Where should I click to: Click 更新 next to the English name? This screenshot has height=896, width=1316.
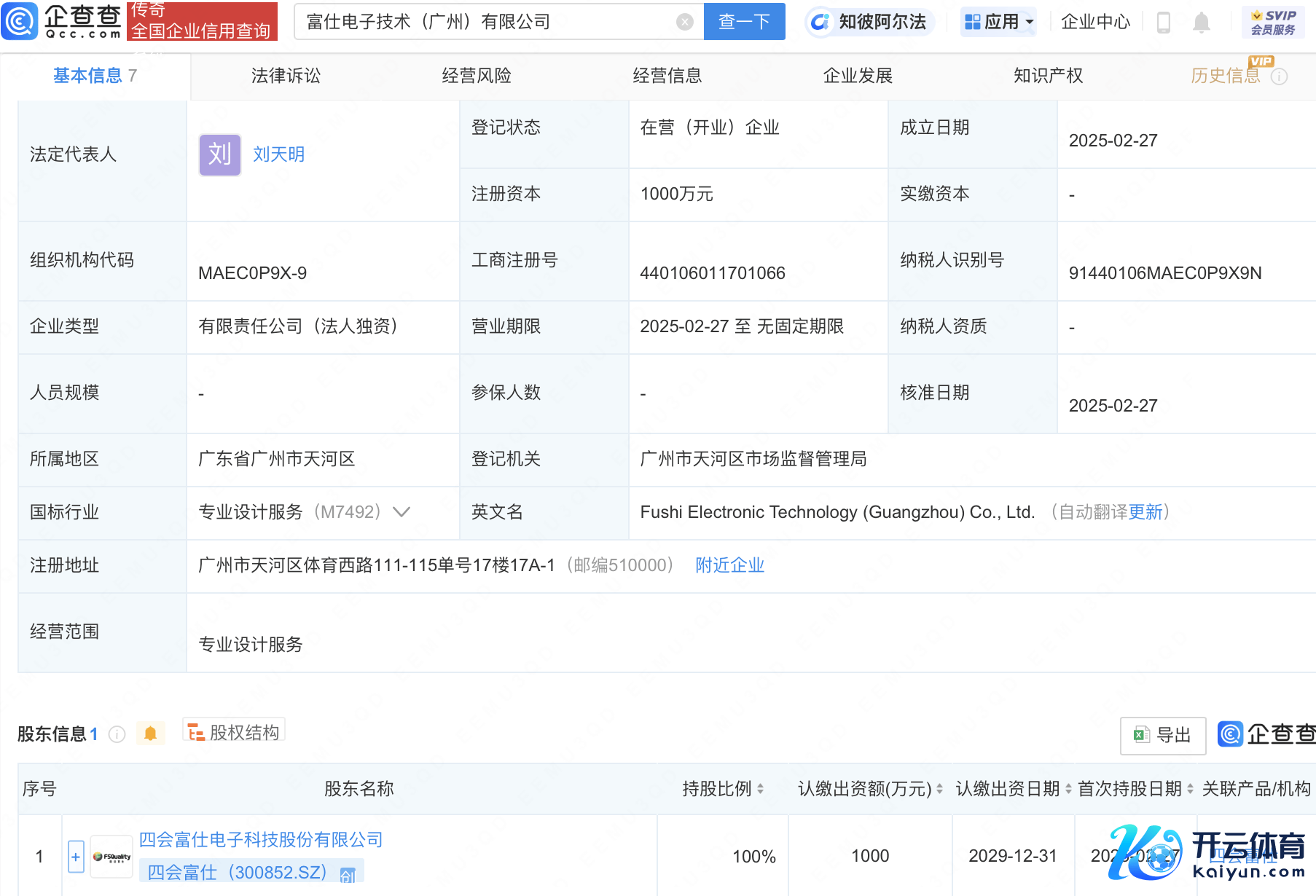click(1145, 512)
